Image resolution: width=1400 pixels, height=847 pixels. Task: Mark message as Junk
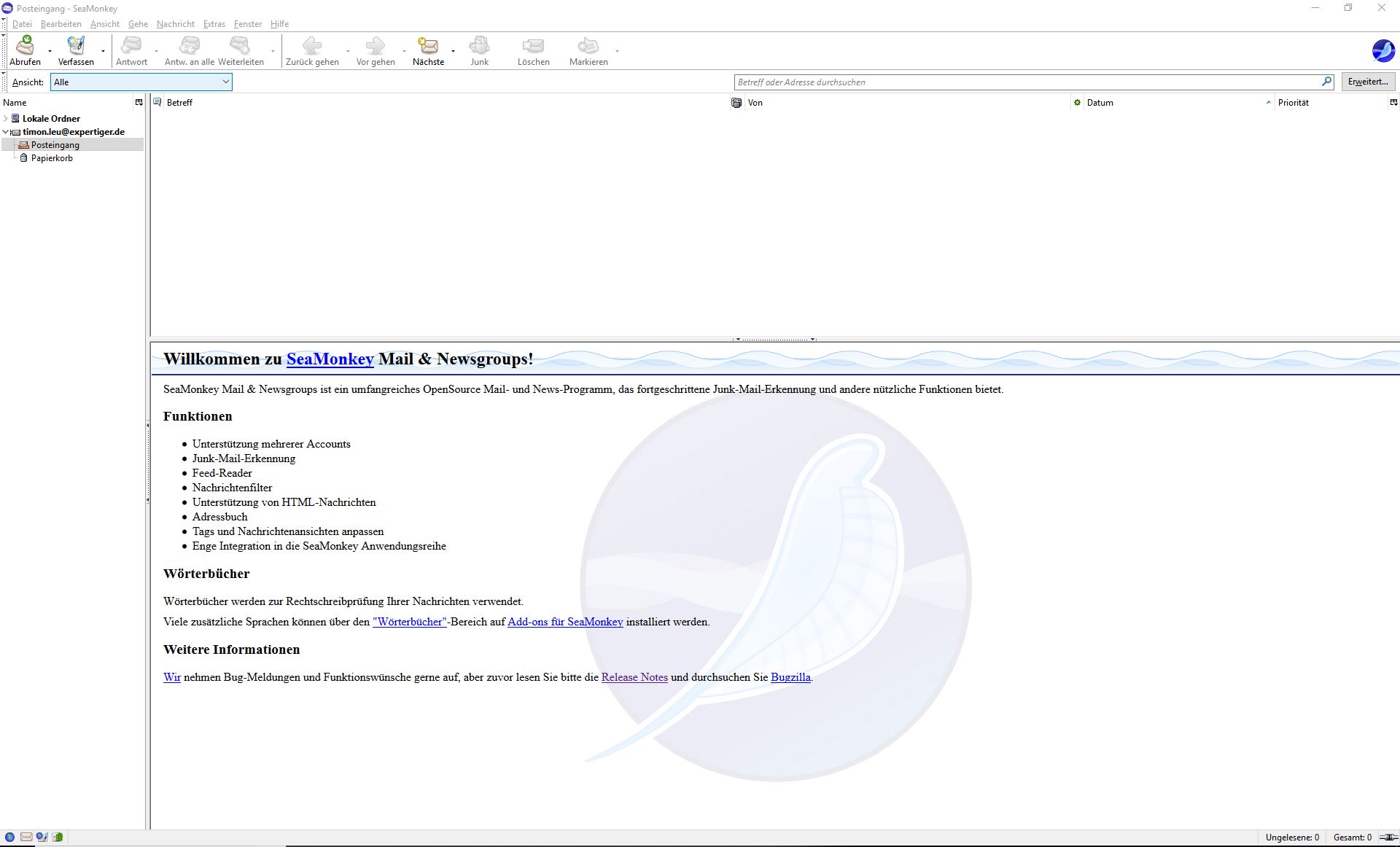pos(479,51)
